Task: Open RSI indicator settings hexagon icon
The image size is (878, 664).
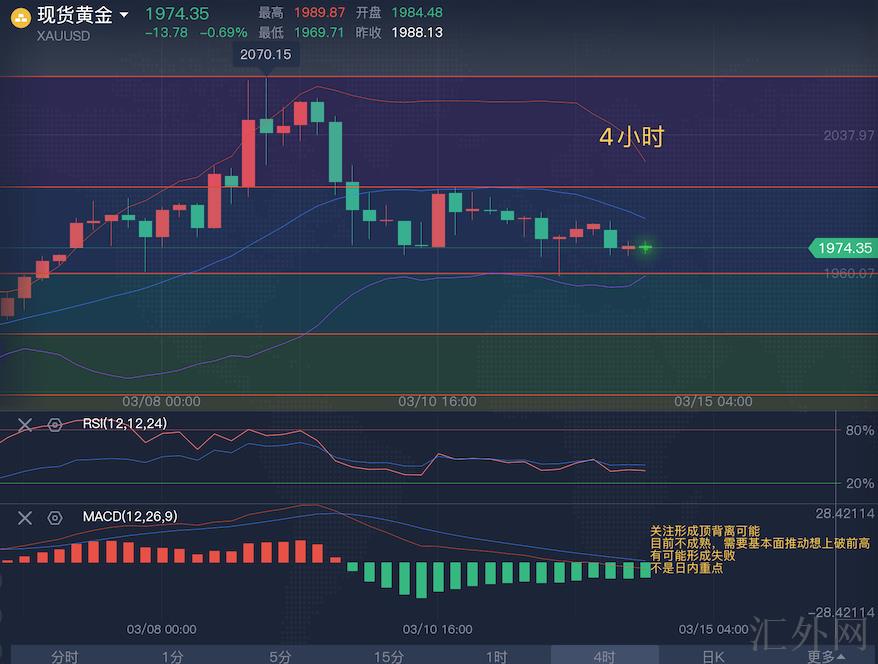Action: [55, 424]
